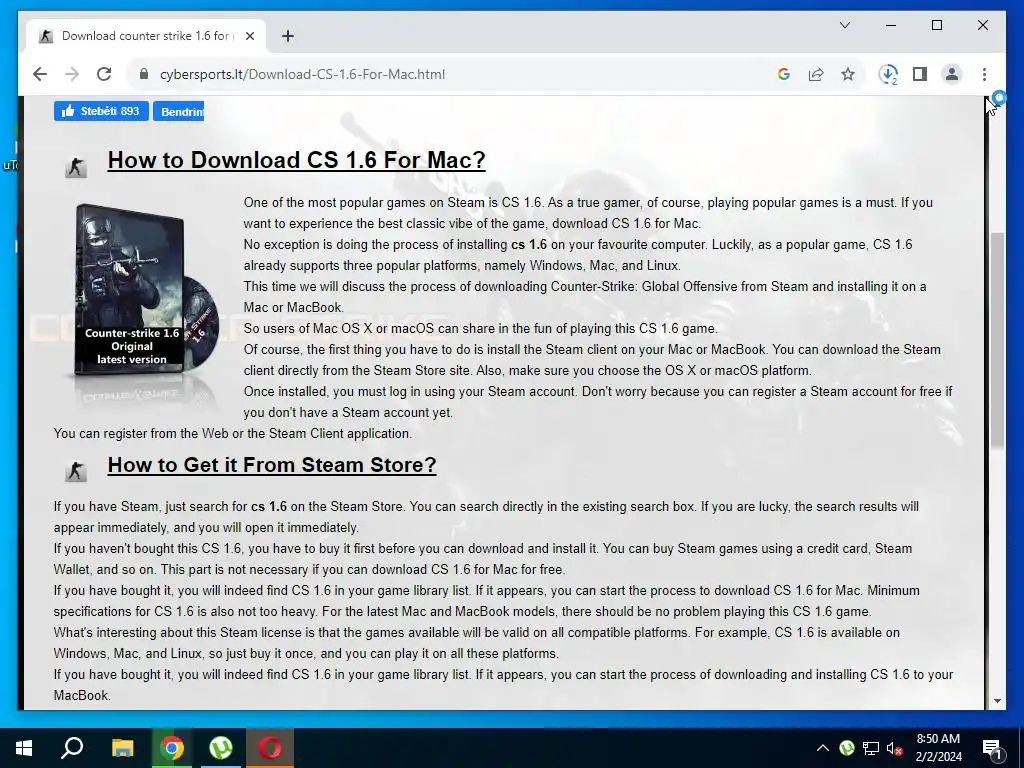Like the page with Stebėti 893
The height and width of the screenshot is (768, 1024).
pos(101,111)
